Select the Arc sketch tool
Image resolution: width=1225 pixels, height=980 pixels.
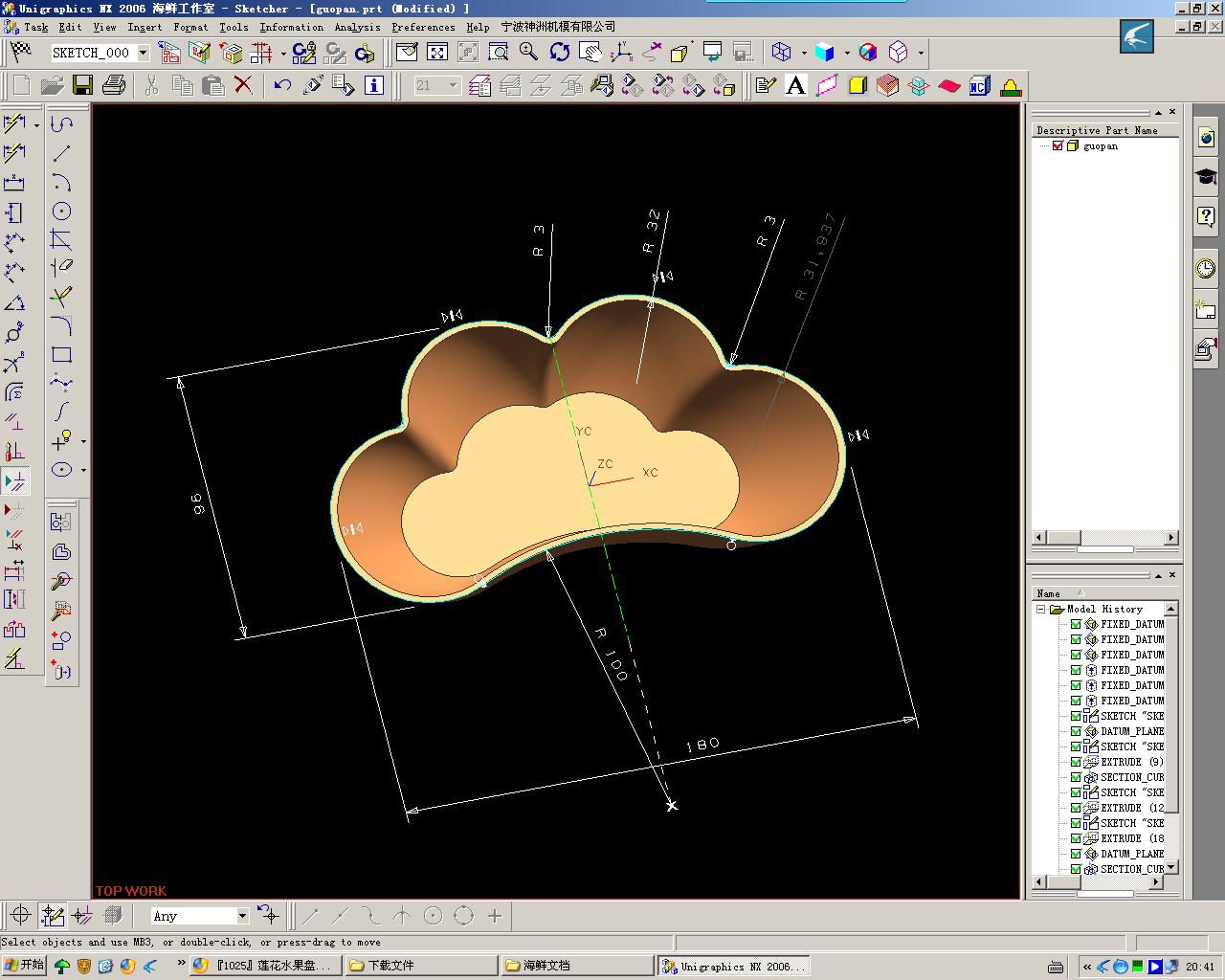pyautogui.click(x=62, y=182)
